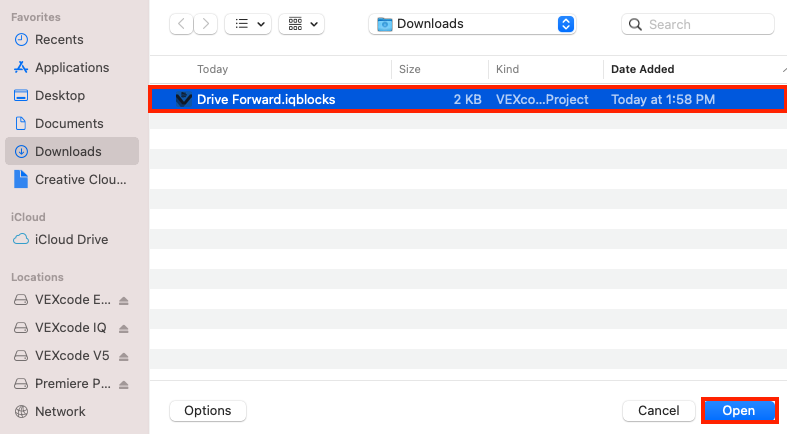787x434 pixels.
Task: Click the Desktop monitor icon
Action: pos(21,95)
